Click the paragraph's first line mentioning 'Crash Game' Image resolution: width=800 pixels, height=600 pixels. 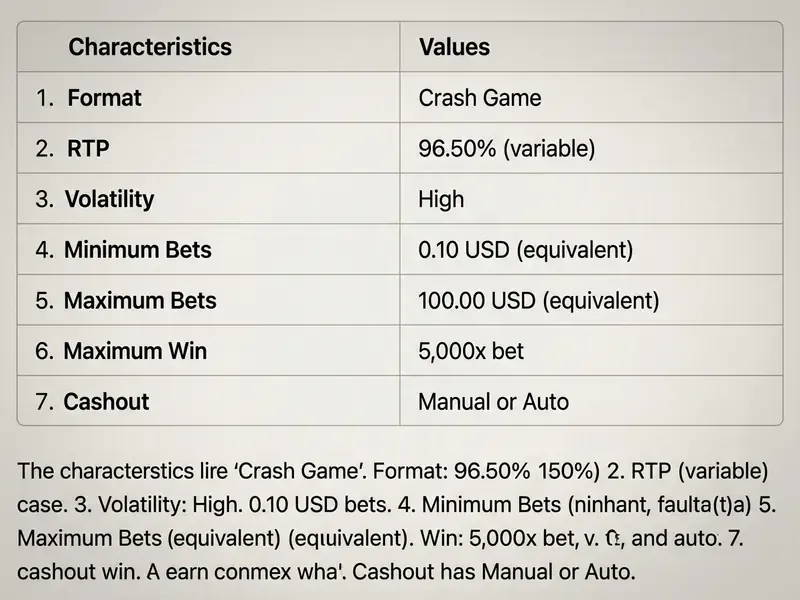click(x=392, y=470)
